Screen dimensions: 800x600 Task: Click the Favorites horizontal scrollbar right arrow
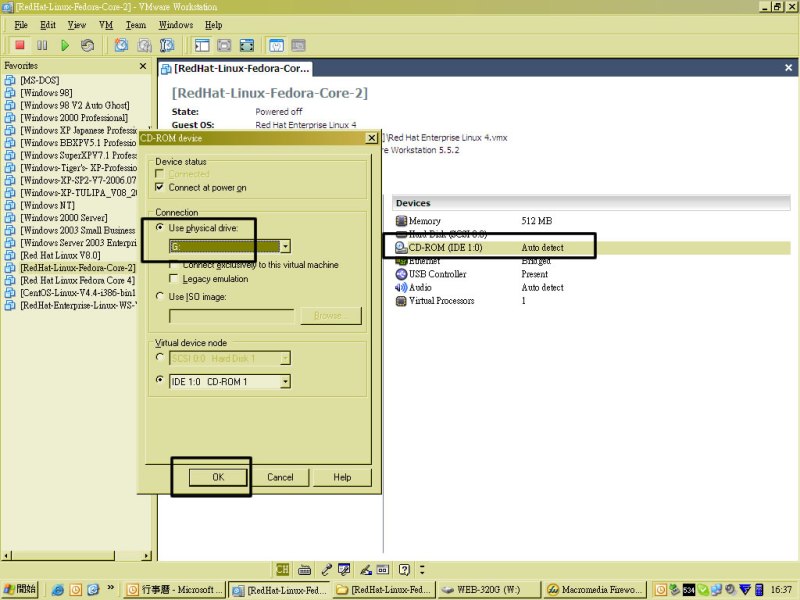147,556
